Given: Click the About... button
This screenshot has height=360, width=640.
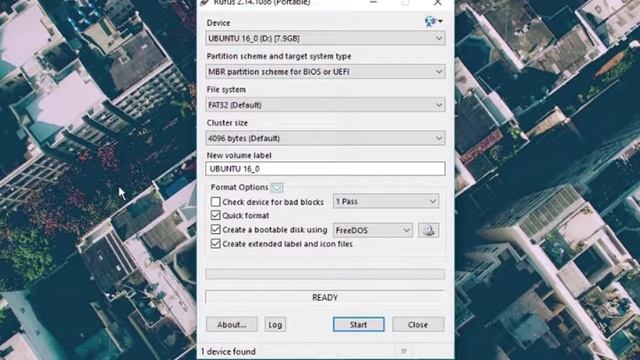Looking at the screenshot, I should (x=231, y=324).
